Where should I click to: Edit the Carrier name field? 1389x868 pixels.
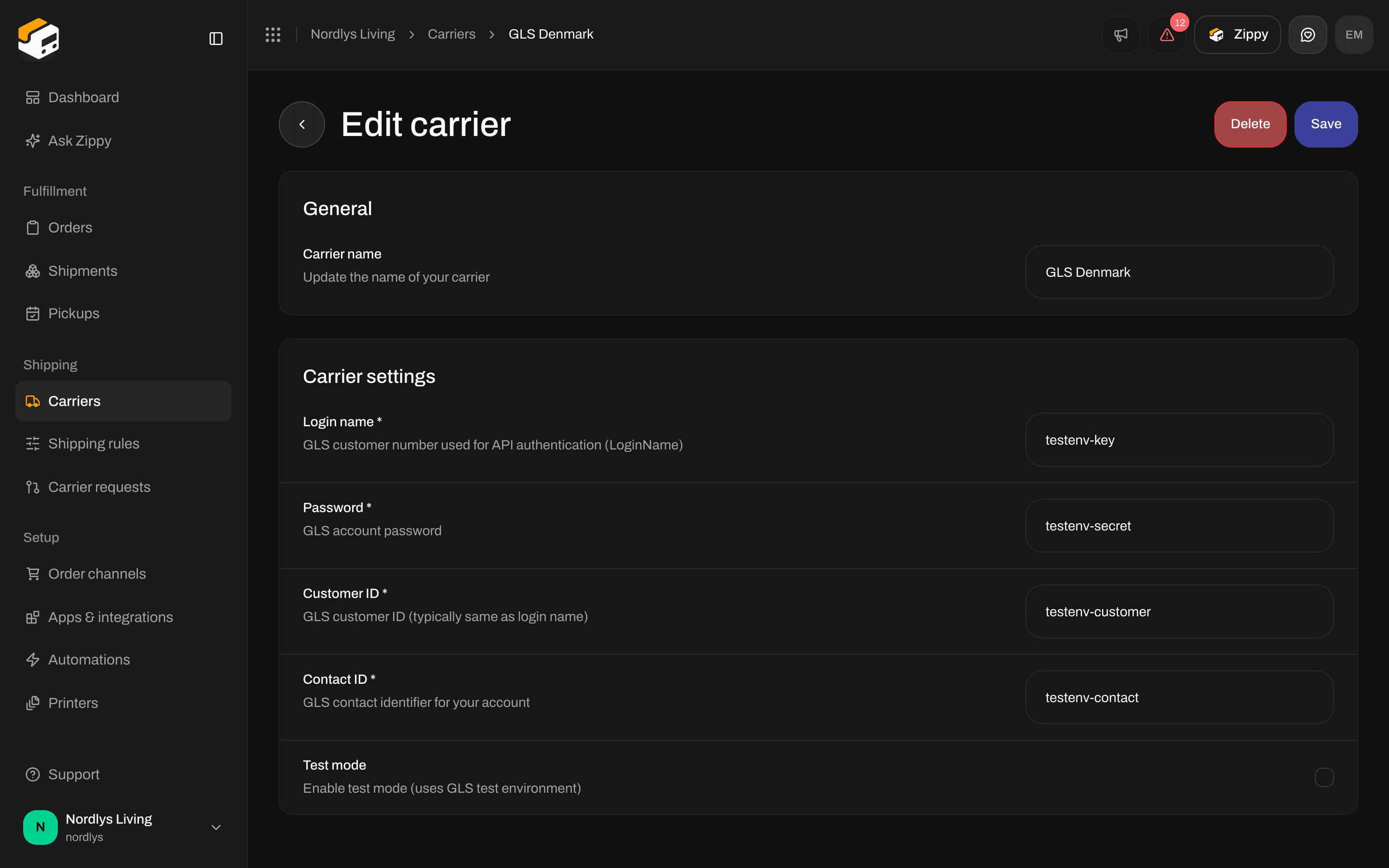[x=1179, y=272]
